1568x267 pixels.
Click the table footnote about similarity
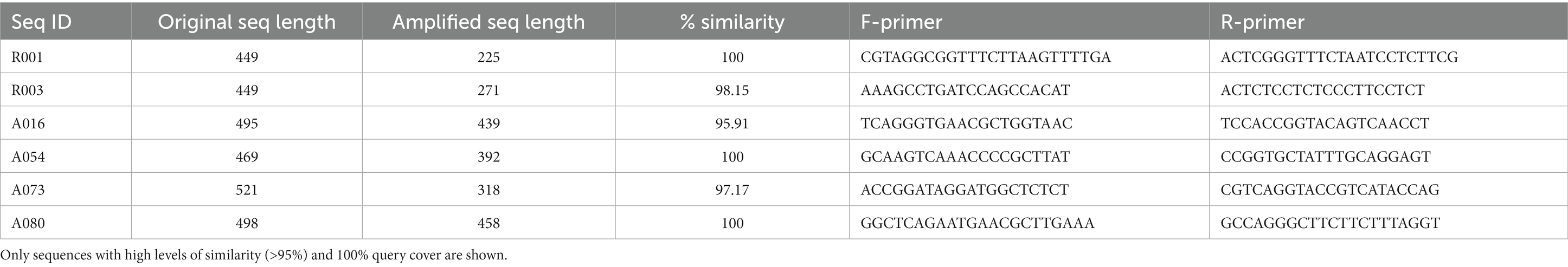click(x=254, y=255)
